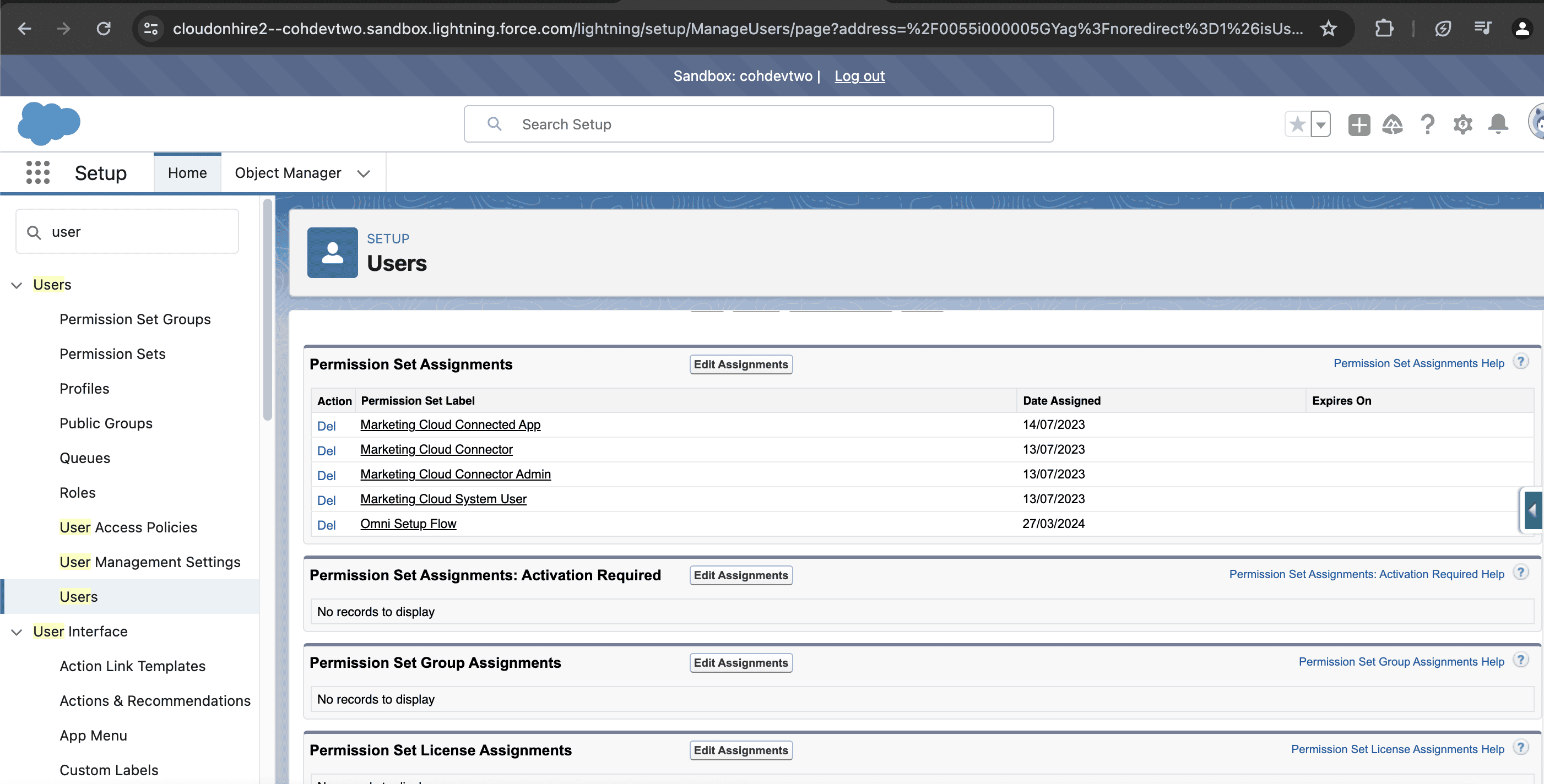
Task: Open site information icon in address bar
Action: [x=150, y=28]
